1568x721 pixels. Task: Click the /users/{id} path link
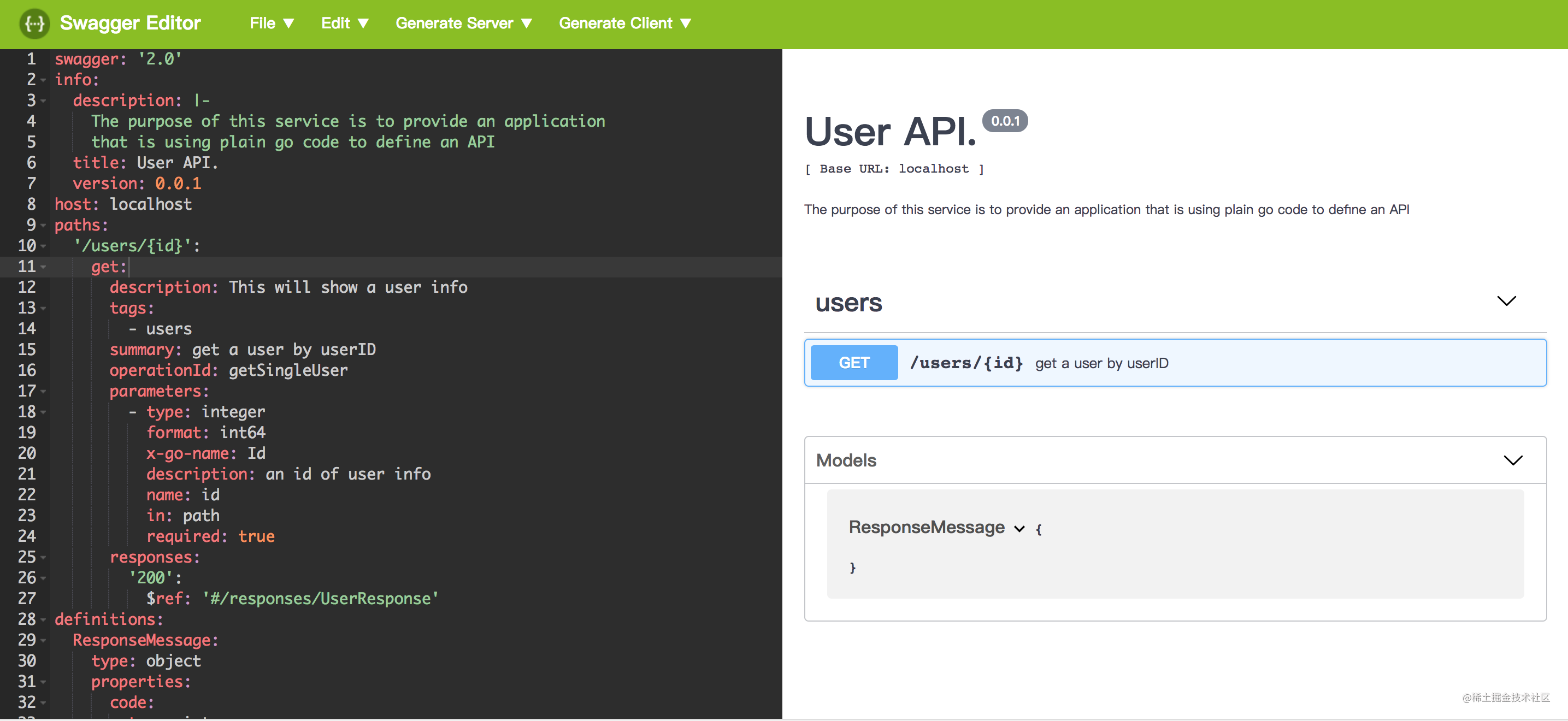[x=966, y=363]
